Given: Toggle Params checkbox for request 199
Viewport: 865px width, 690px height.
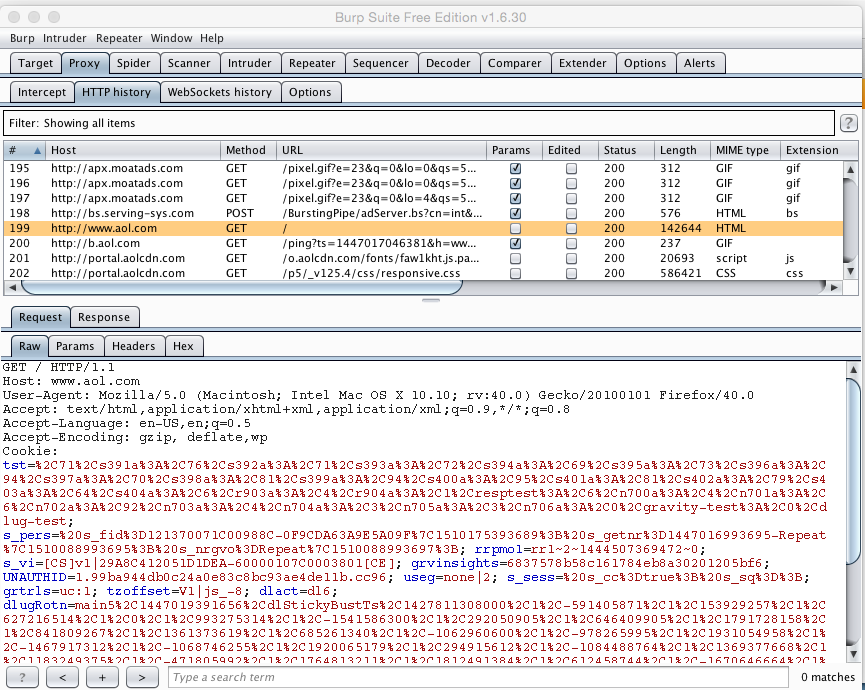Looking at the screenshot, I should 515,228.
